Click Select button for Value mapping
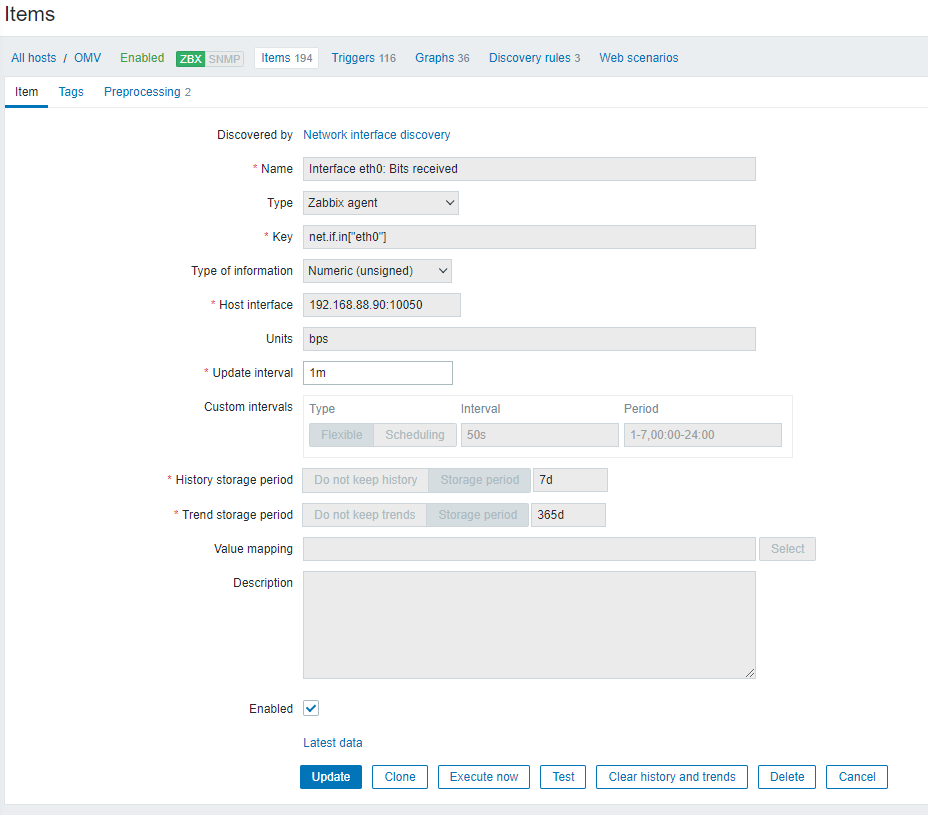 click(787, 549)
